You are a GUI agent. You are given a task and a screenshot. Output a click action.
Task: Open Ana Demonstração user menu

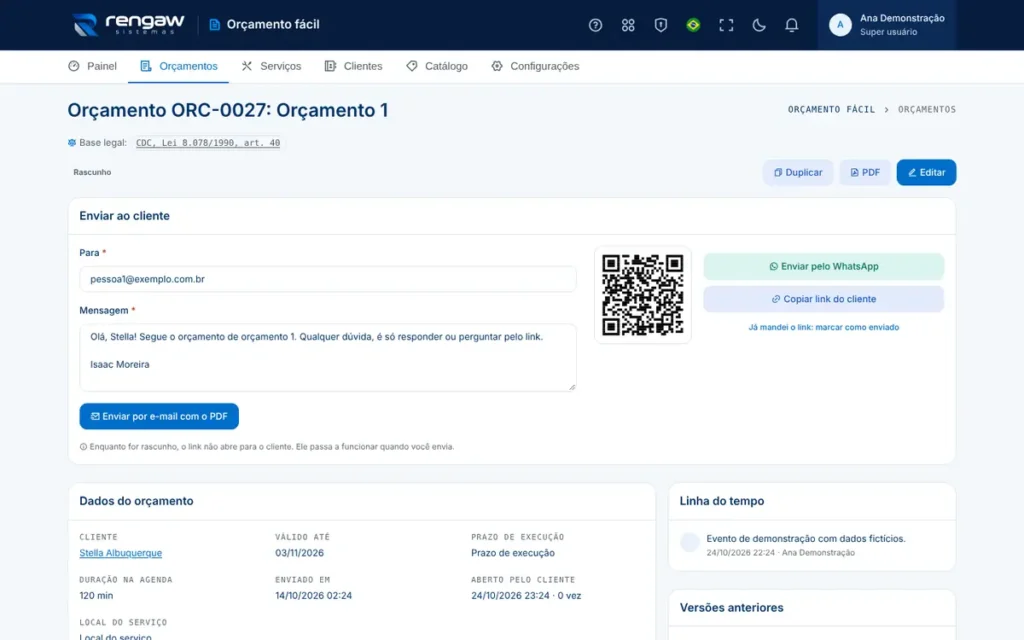(886, 25)
